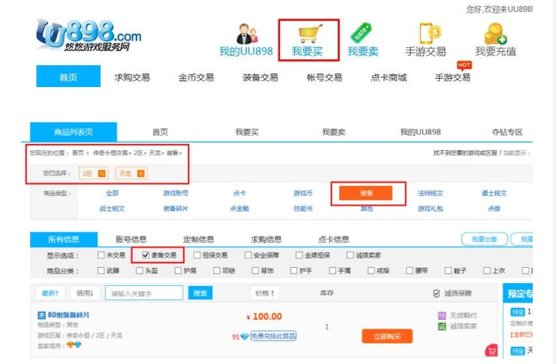The image size is (556, 364).
Task: Click the UU898.com site logo
Action: coord(89,35)
